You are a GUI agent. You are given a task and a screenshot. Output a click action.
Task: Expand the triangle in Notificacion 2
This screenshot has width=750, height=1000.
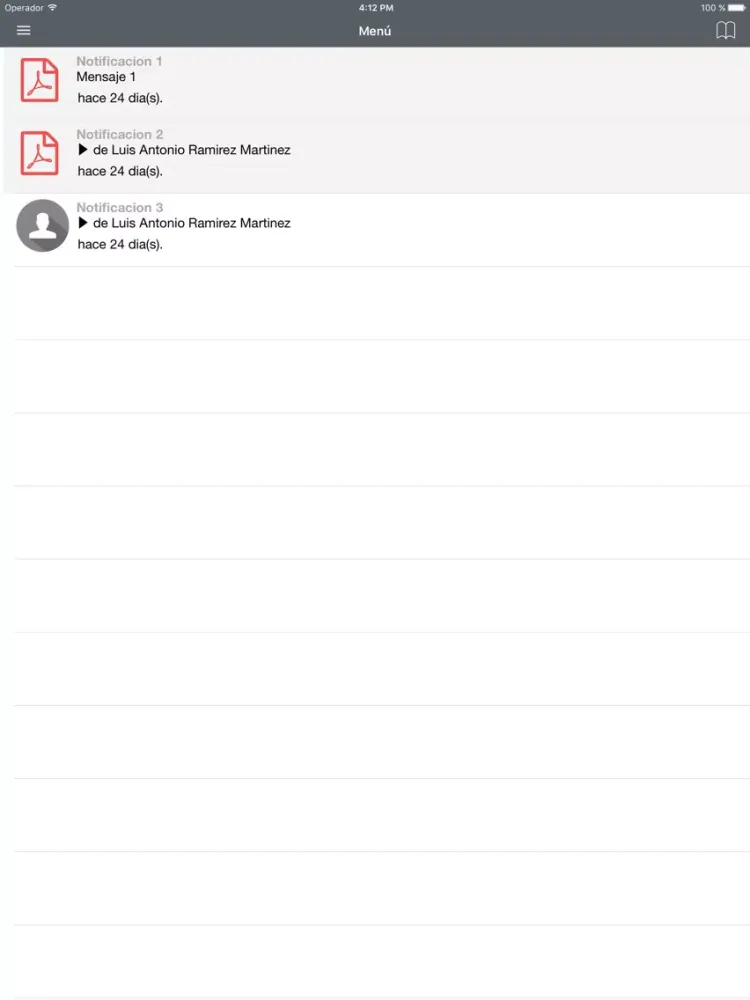point(82,150)
